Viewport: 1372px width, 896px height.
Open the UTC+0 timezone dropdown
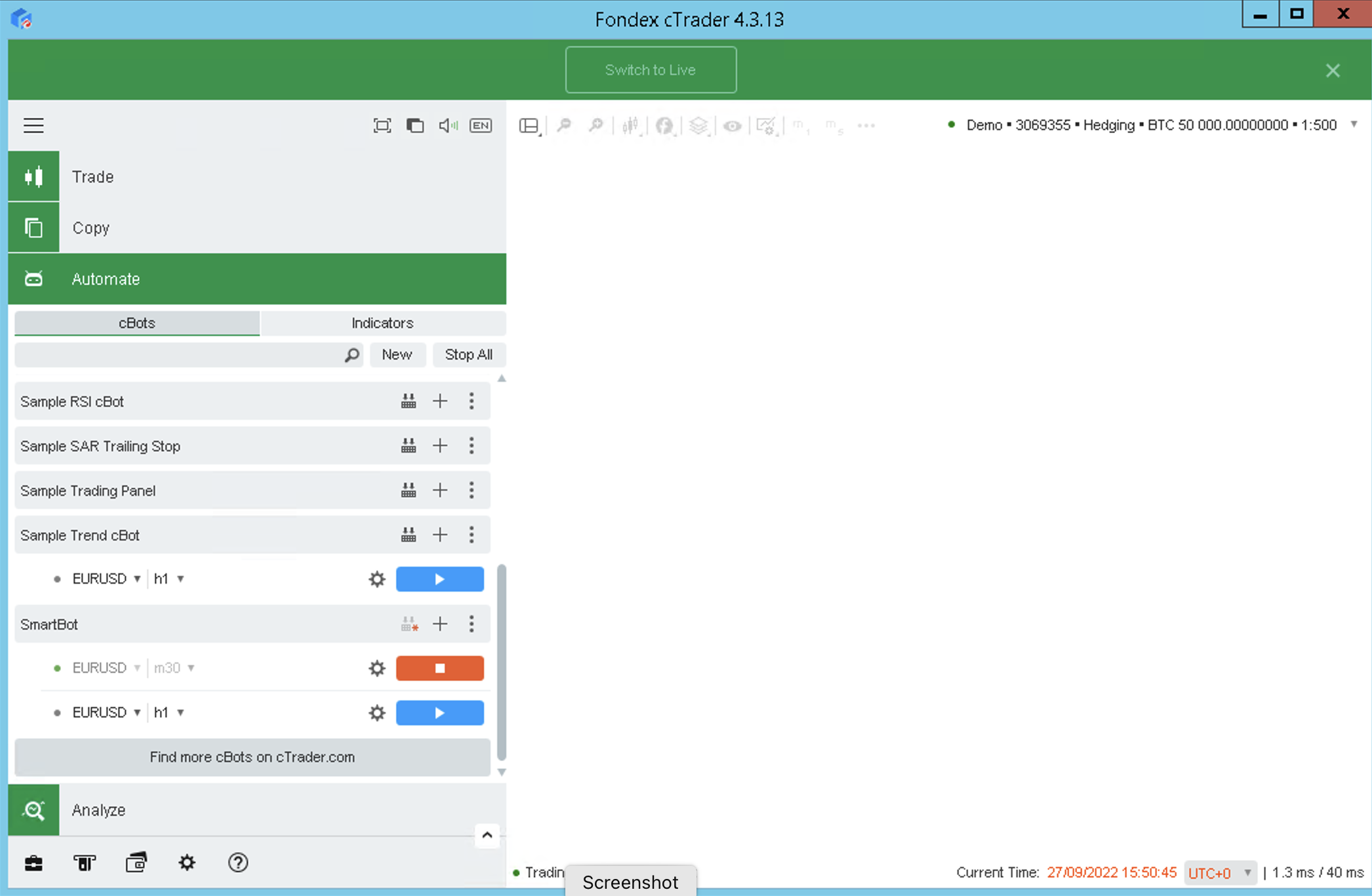point(1219,873)
